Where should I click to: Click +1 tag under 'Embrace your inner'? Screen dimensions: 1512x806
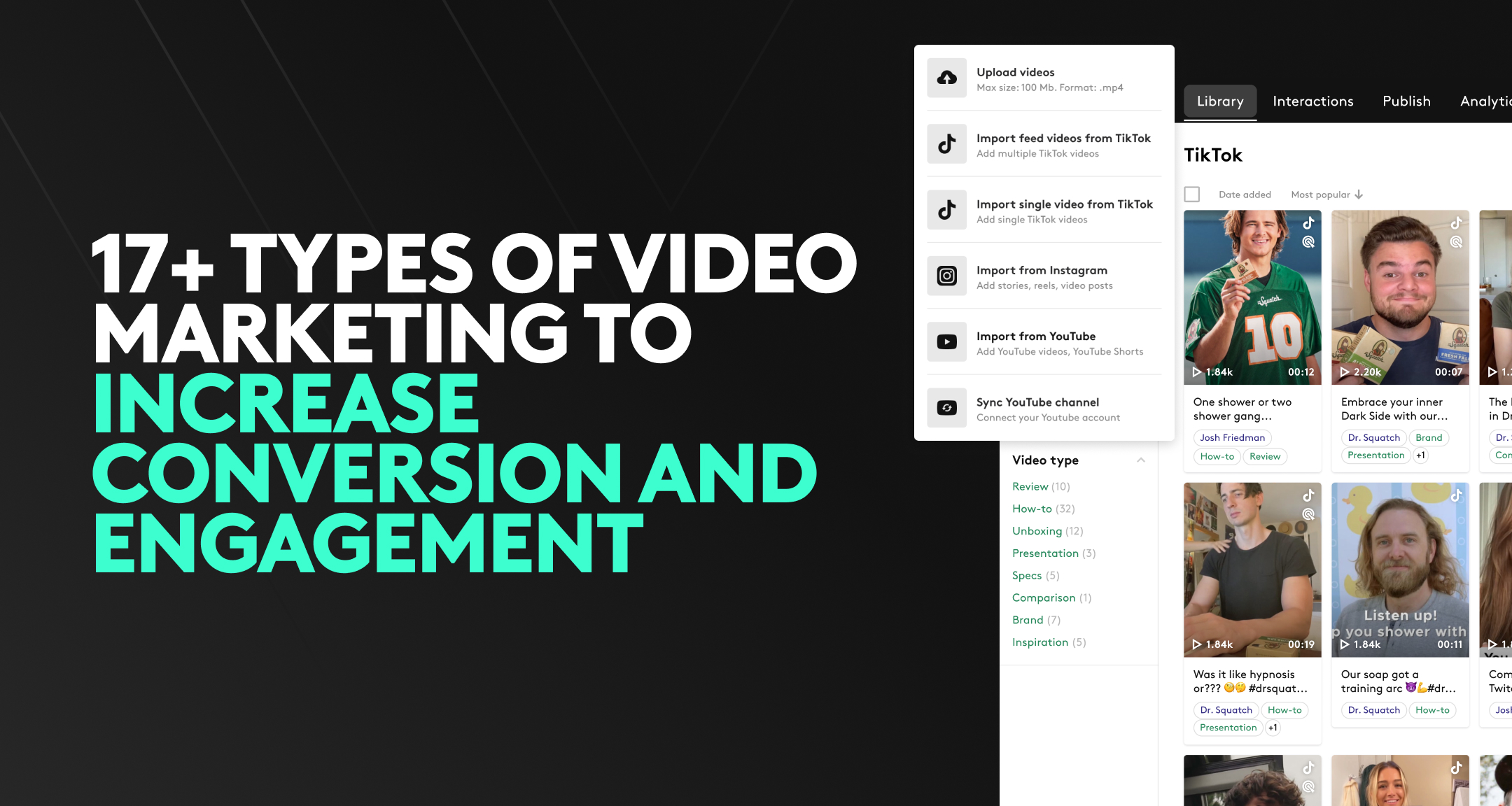pyautogui.click(x=1420, y=455)
